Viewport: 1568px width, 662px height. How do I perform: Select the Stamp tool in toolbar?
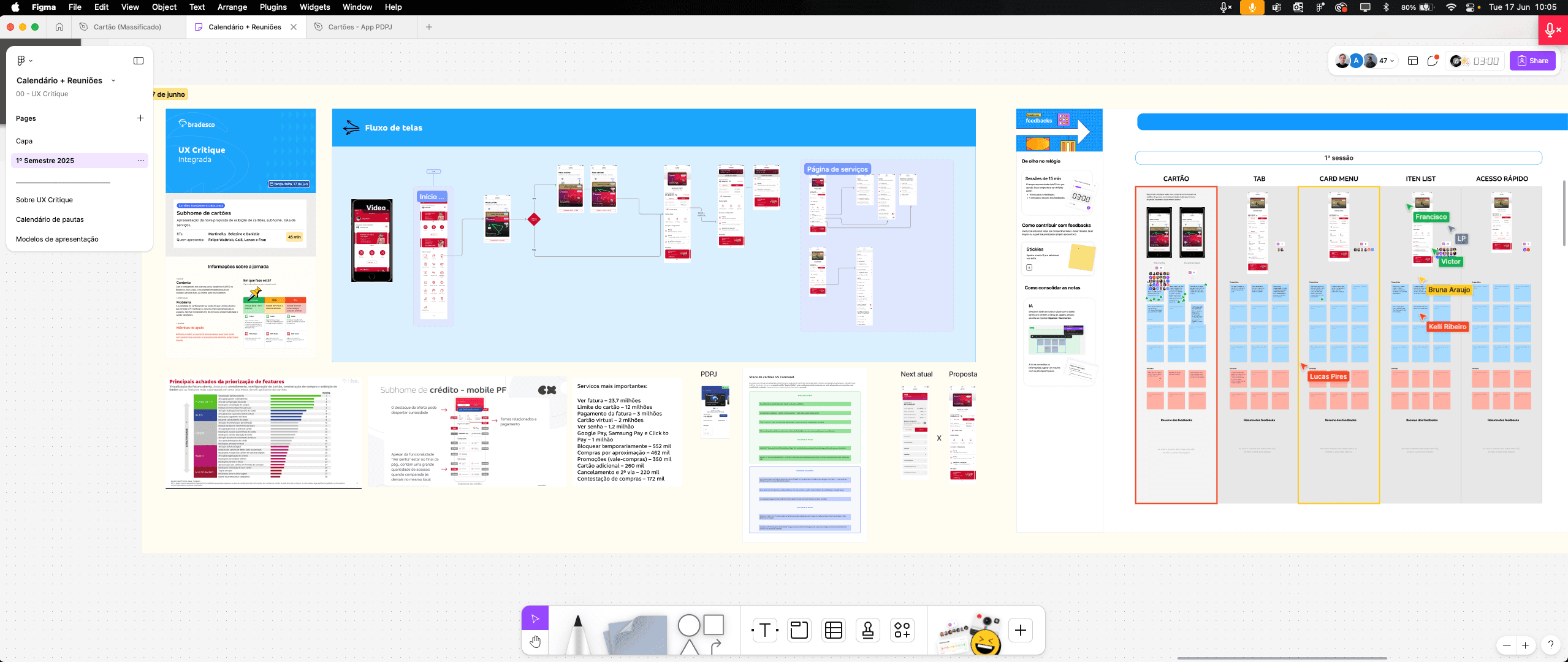click(x=867, y=630)
